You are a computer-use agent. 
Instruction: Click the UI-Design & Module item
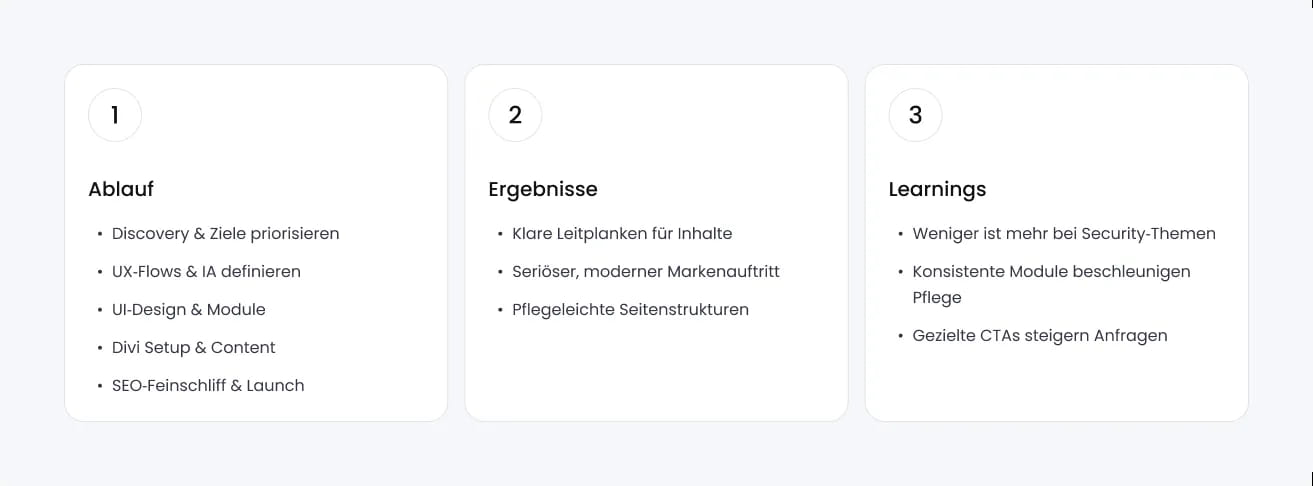click(188, 310)
